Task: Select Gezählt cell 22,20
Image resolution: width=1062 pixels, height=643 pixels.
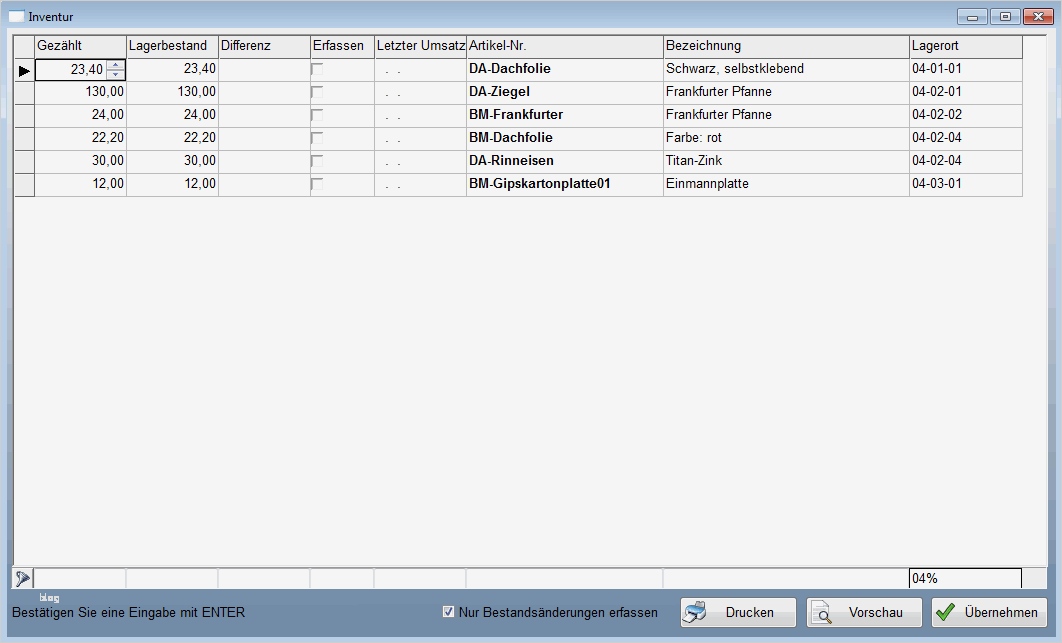Action: pos(81,138)
